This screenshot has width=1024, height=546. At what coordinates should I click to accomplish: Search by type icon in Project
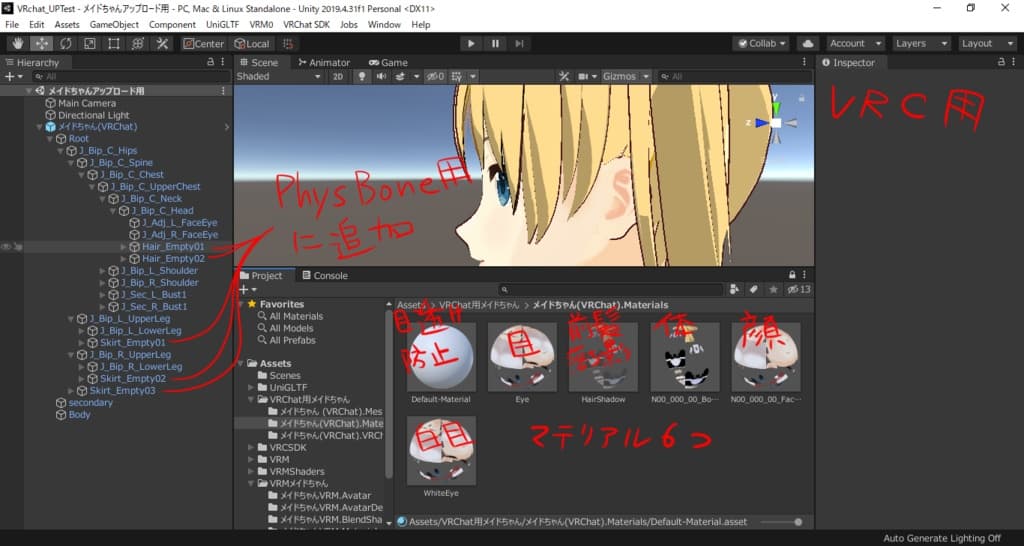click(x=735, y=289)
